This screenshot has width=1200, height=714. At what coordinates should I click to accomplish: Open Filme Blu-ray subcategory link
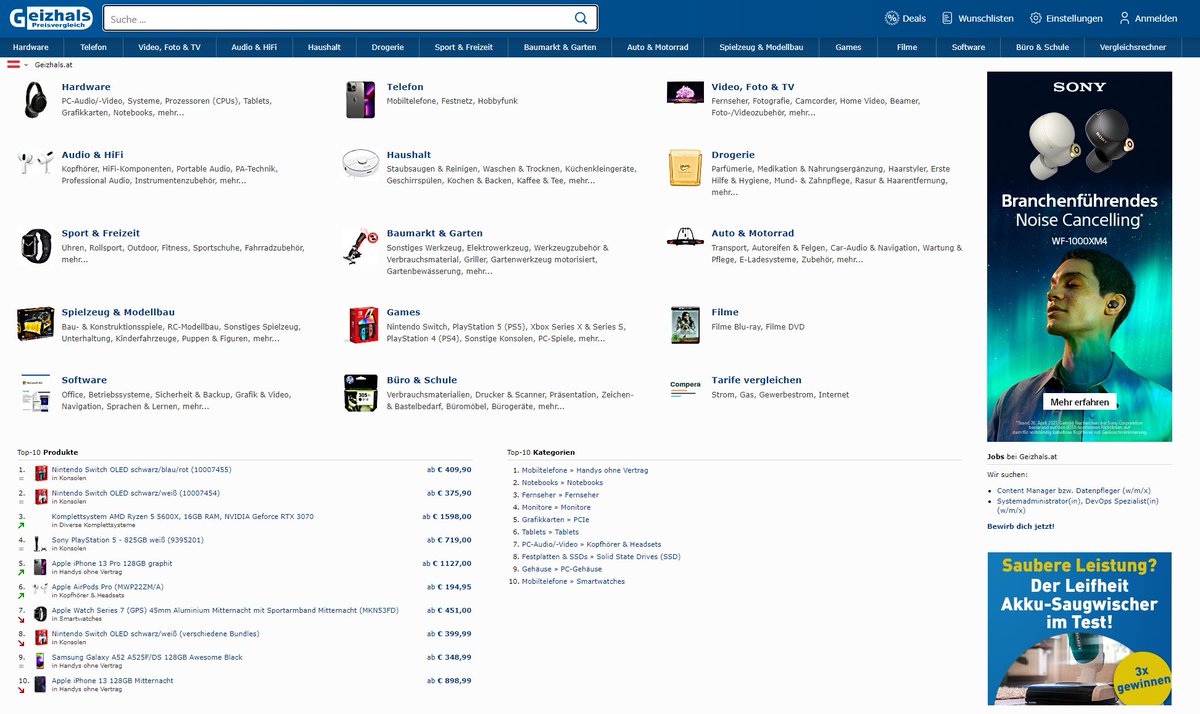[736, 327]
